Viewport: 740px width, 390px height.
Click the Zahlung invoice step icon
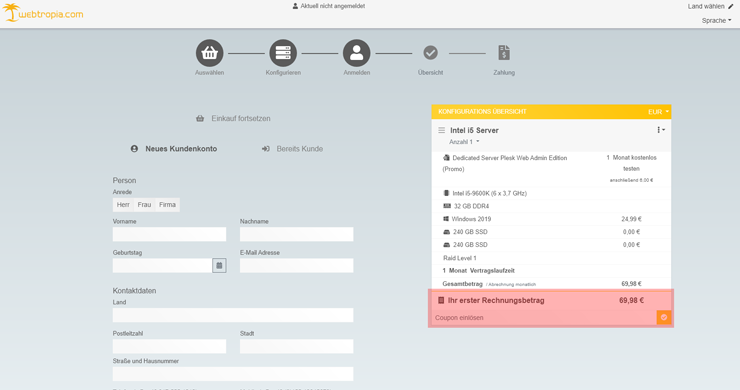tap(504, 52)
